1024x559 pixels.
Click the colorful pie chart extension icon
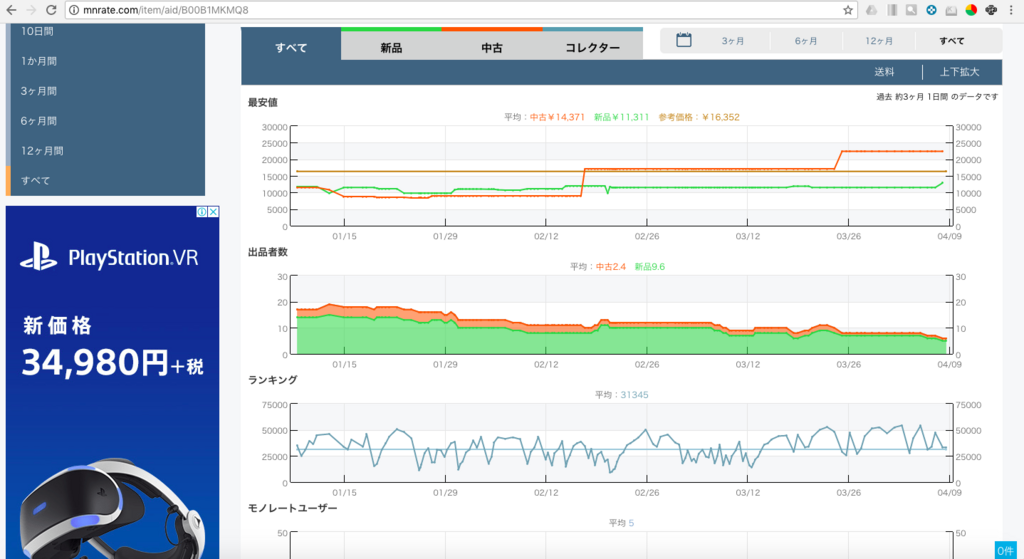971,10
